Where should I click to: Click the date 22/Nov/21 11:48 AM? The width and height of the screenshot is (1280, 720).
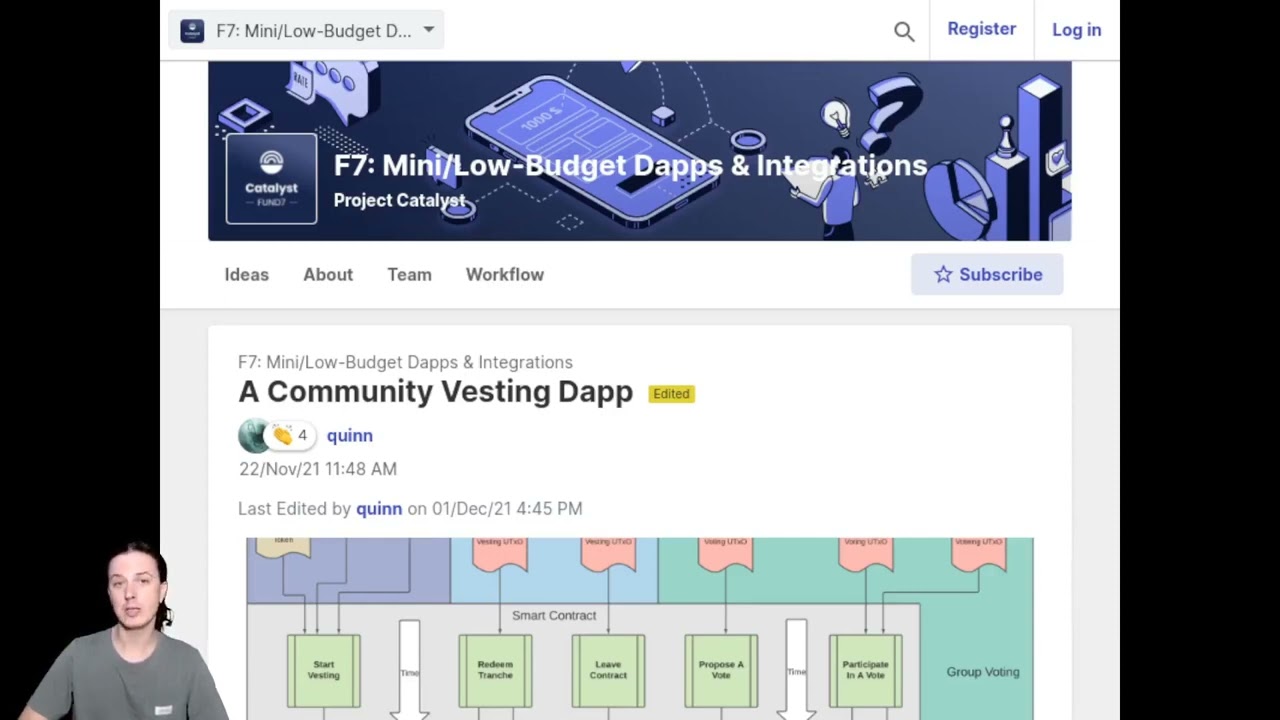[318, 469]
